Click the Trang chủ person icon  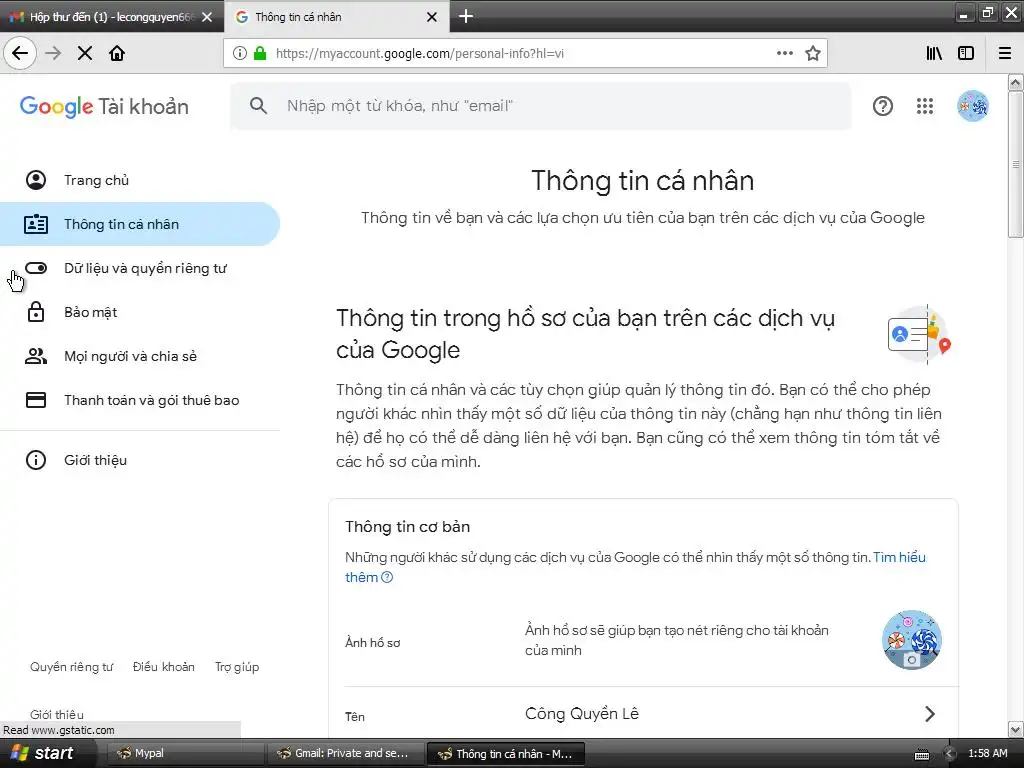[36, 180]
